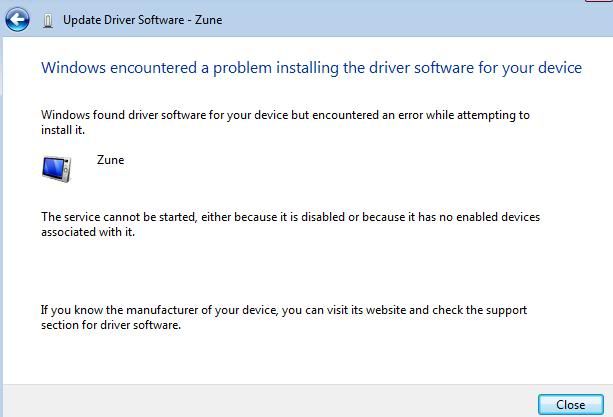Click the Close button
Viewport: 613px width, 417px height.
(570, 404)
